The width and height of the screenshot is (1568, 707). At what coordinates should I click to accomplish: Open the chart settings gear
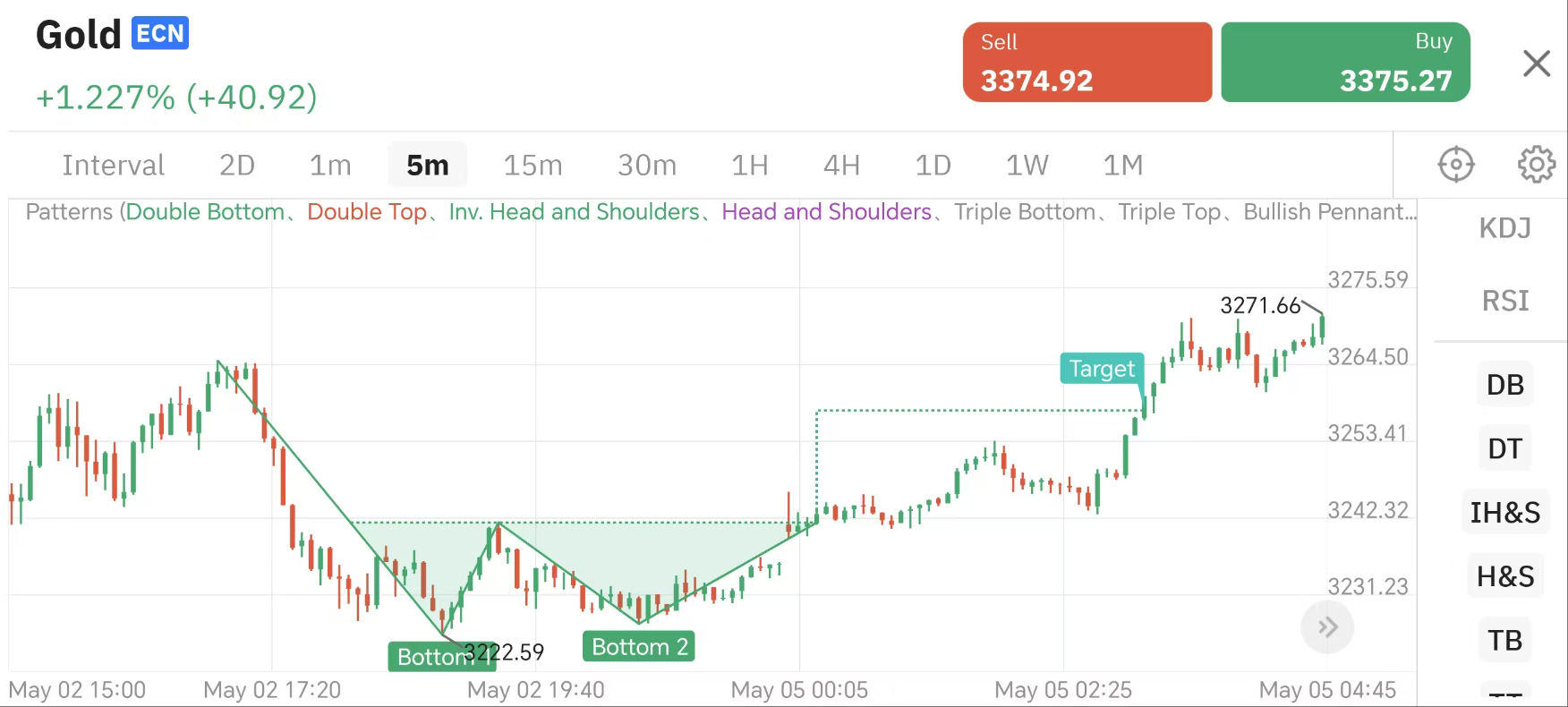point(1536,165)
